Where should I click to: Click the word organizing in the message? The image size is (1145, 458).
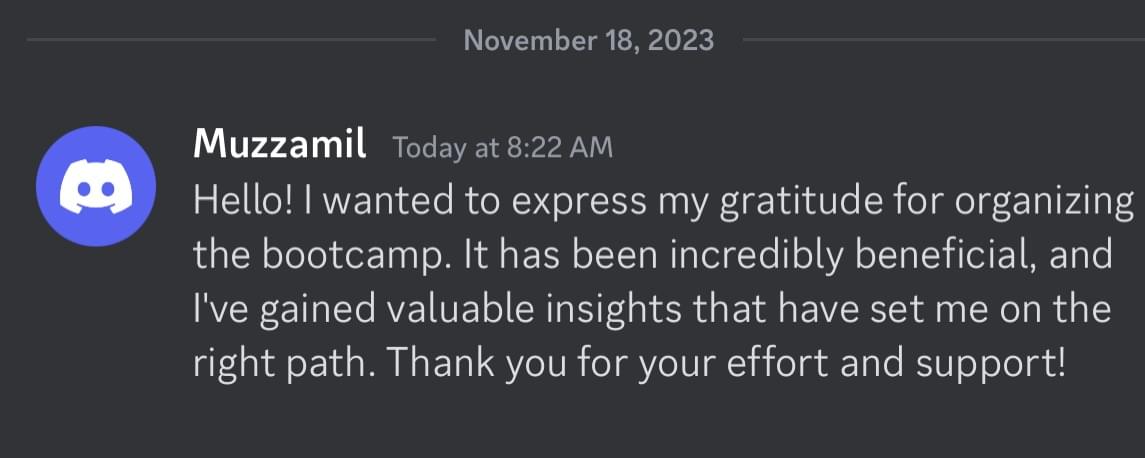(x=1044, y=202)
